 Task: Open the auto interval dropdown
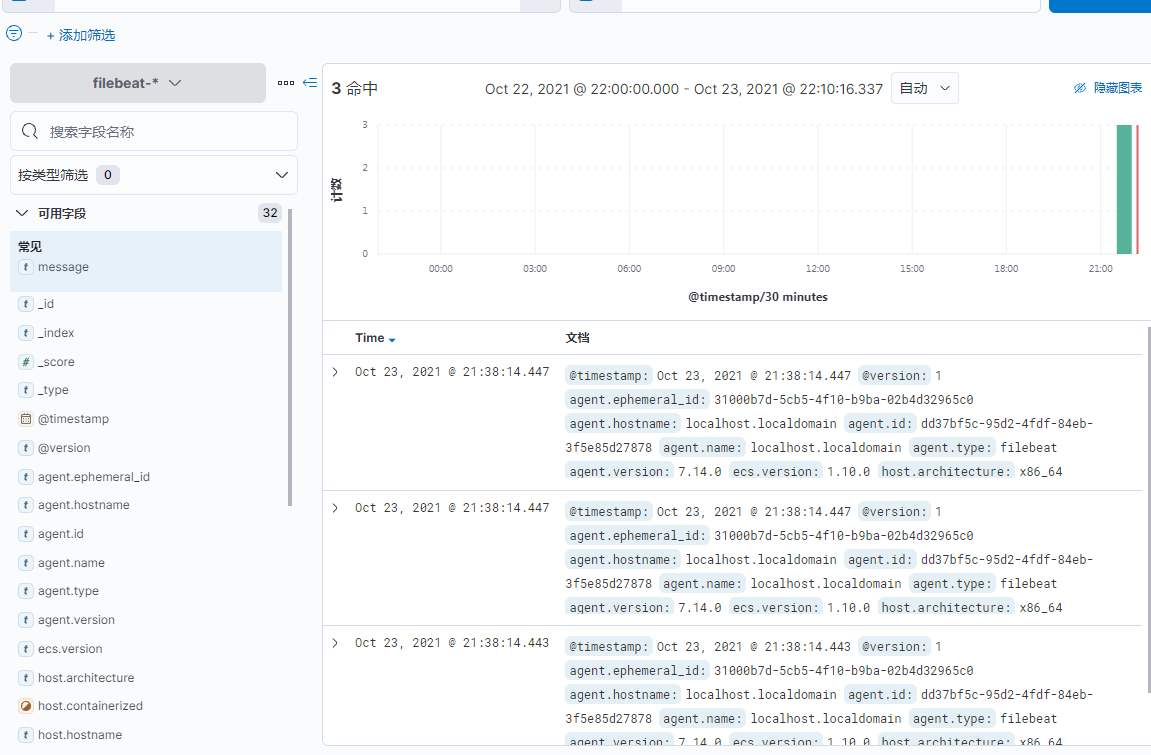pyautogui.click(x=924, y=88)
